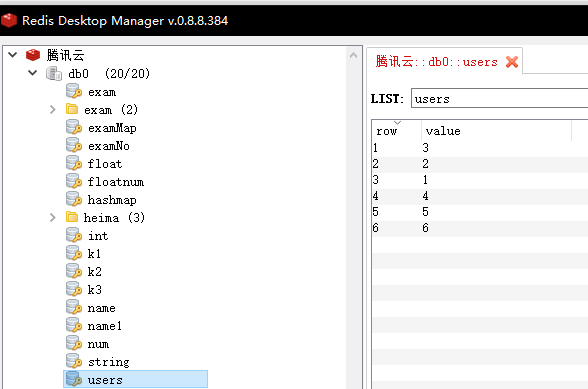Click the key icon beside users
588x389 pixels.
coord(74,379)
